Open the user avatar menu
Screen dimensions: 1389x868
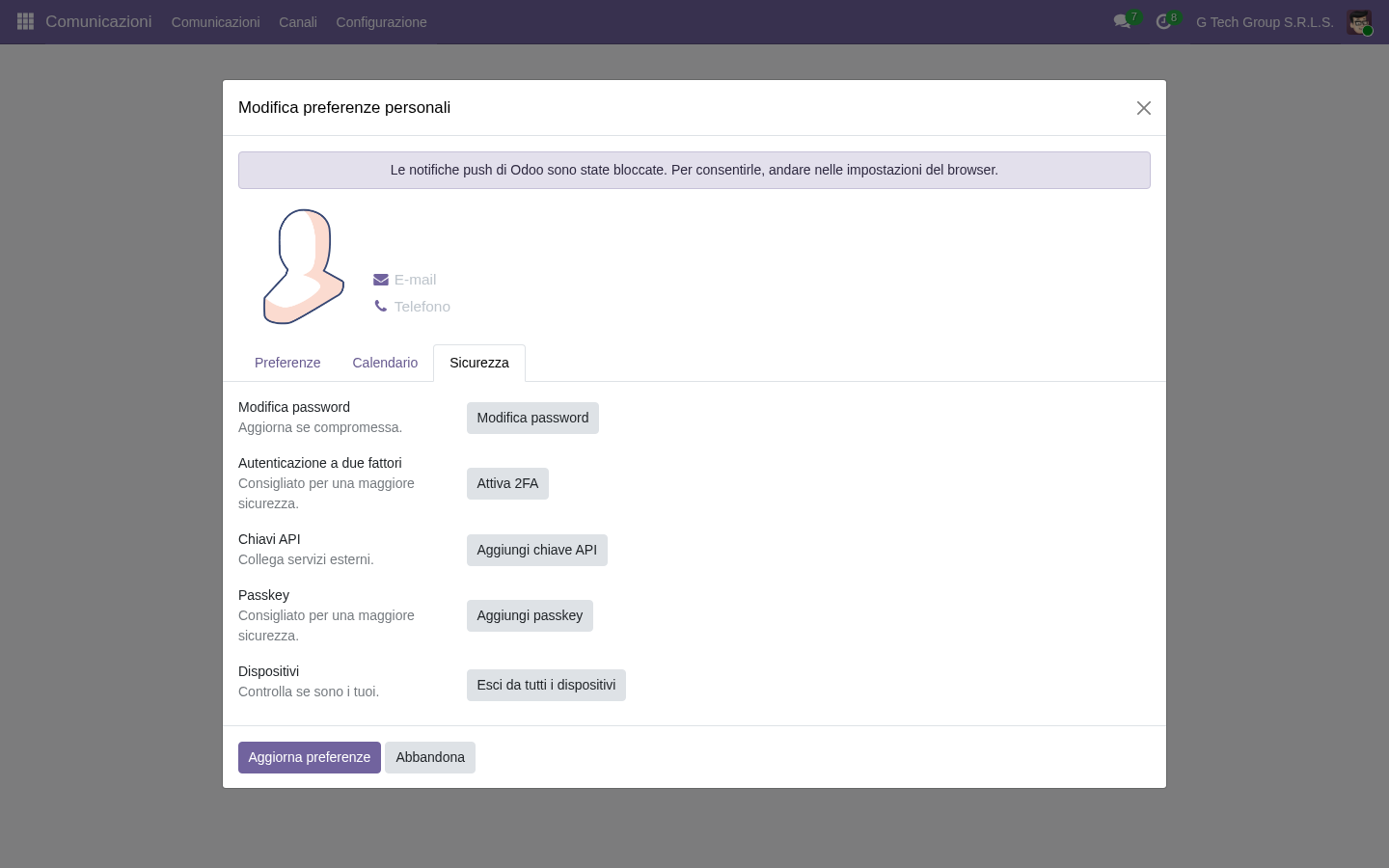coord(1359,22)
